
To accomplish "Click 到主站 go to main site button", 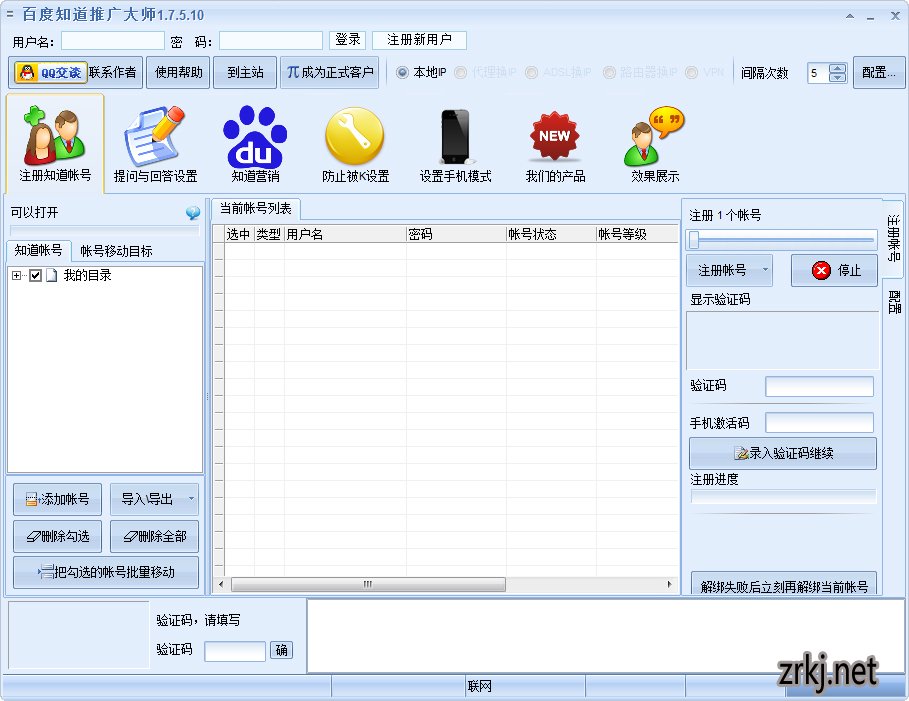I will pos(245,72).
